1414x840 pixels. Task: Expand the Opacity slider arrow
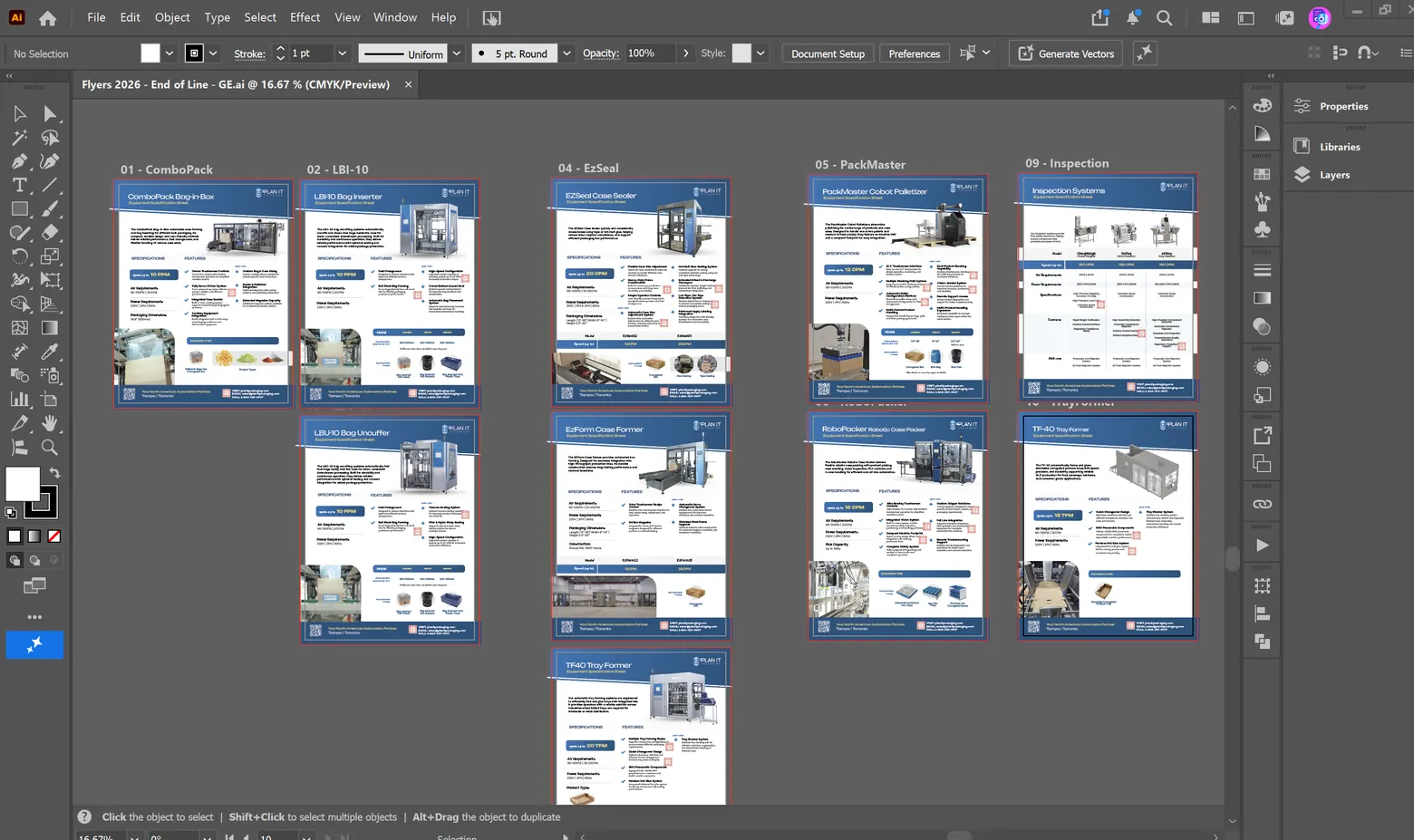[x=685, y=53]
